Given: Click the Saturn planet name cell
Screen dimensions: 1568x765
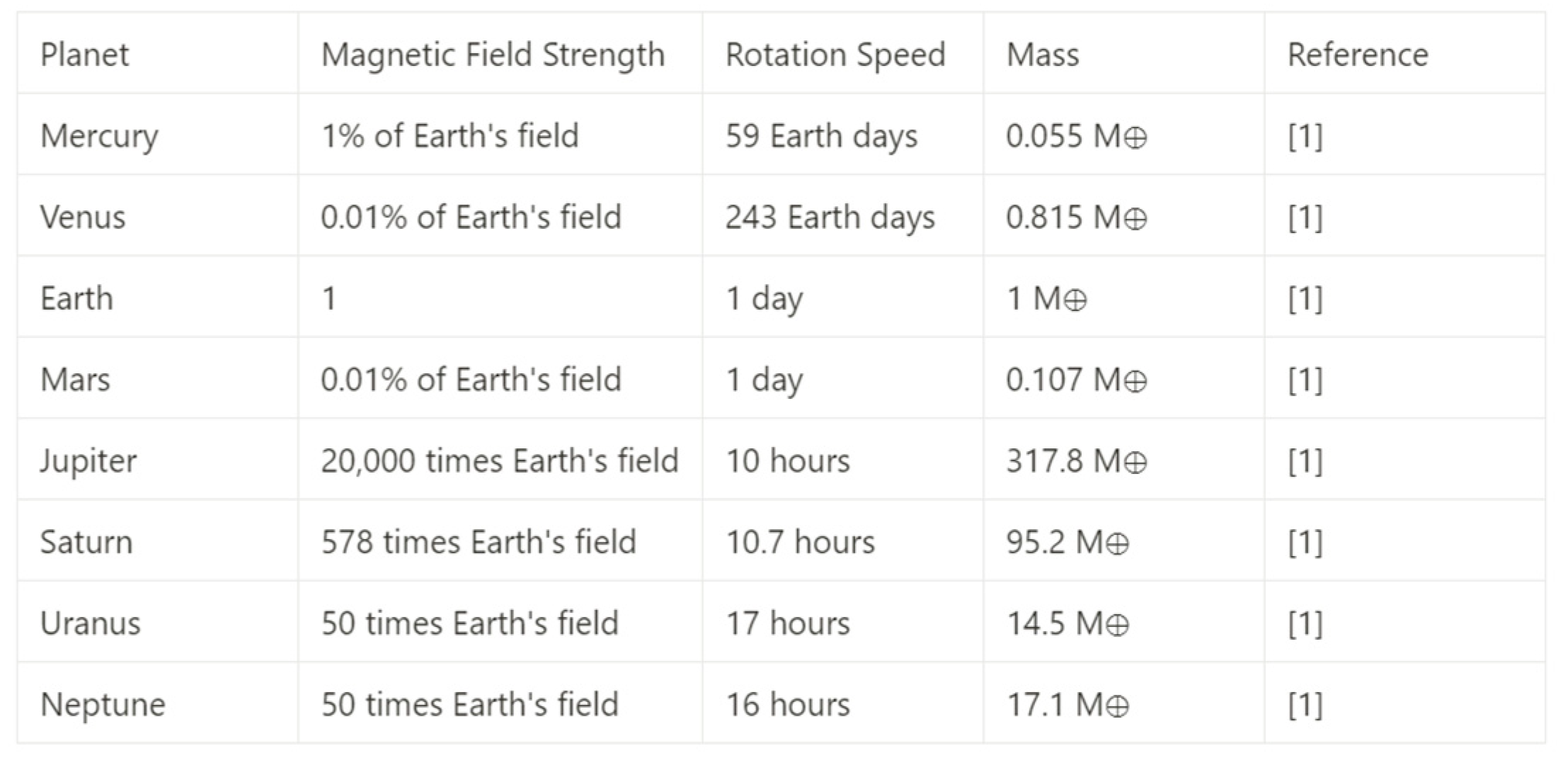Looking at the screenshot, I should pyautogui.click(x=86, y=543).
